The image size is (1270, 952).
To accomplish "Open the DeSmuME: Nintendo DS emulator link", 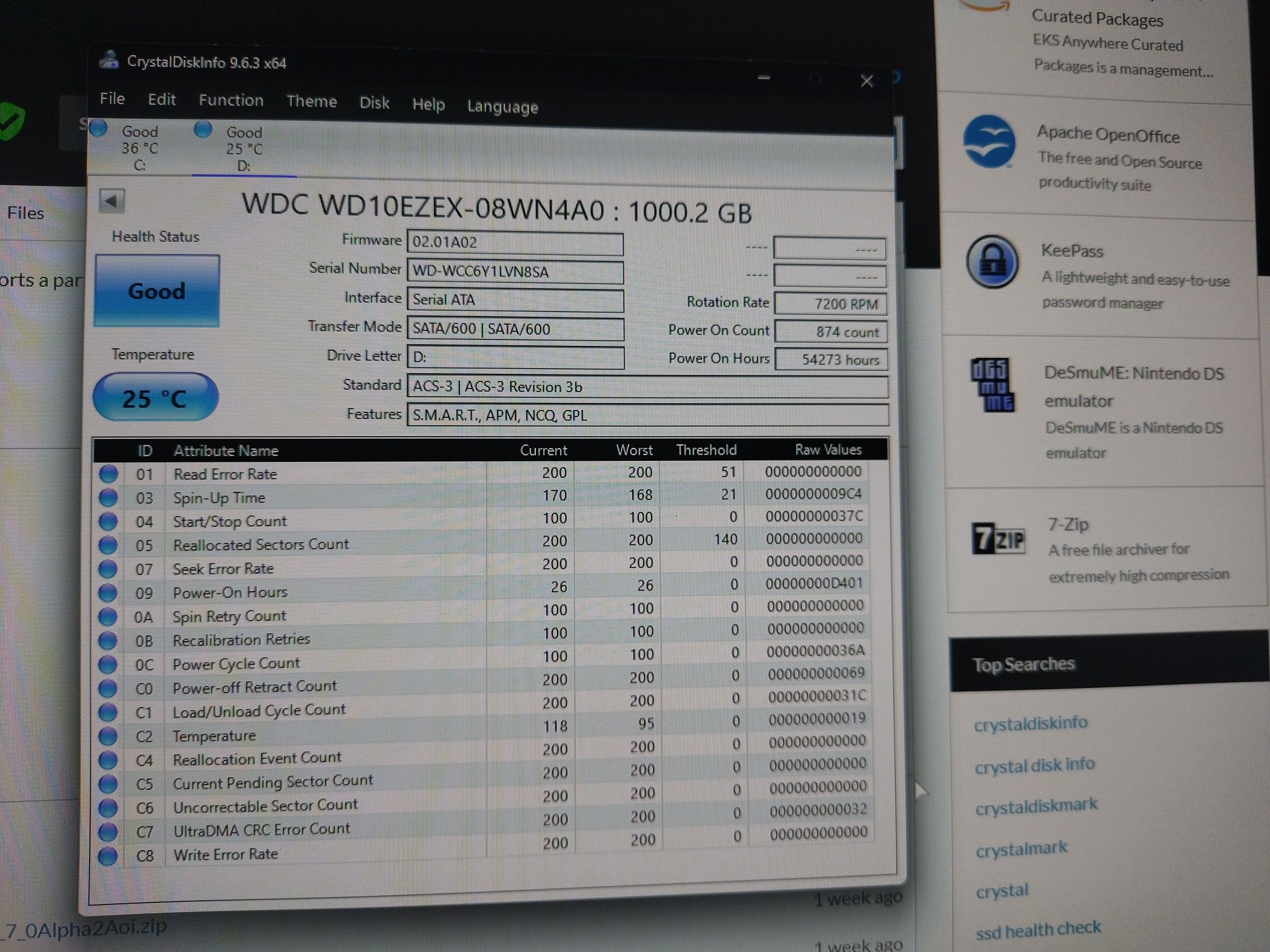I will [x=1133, y=387].
